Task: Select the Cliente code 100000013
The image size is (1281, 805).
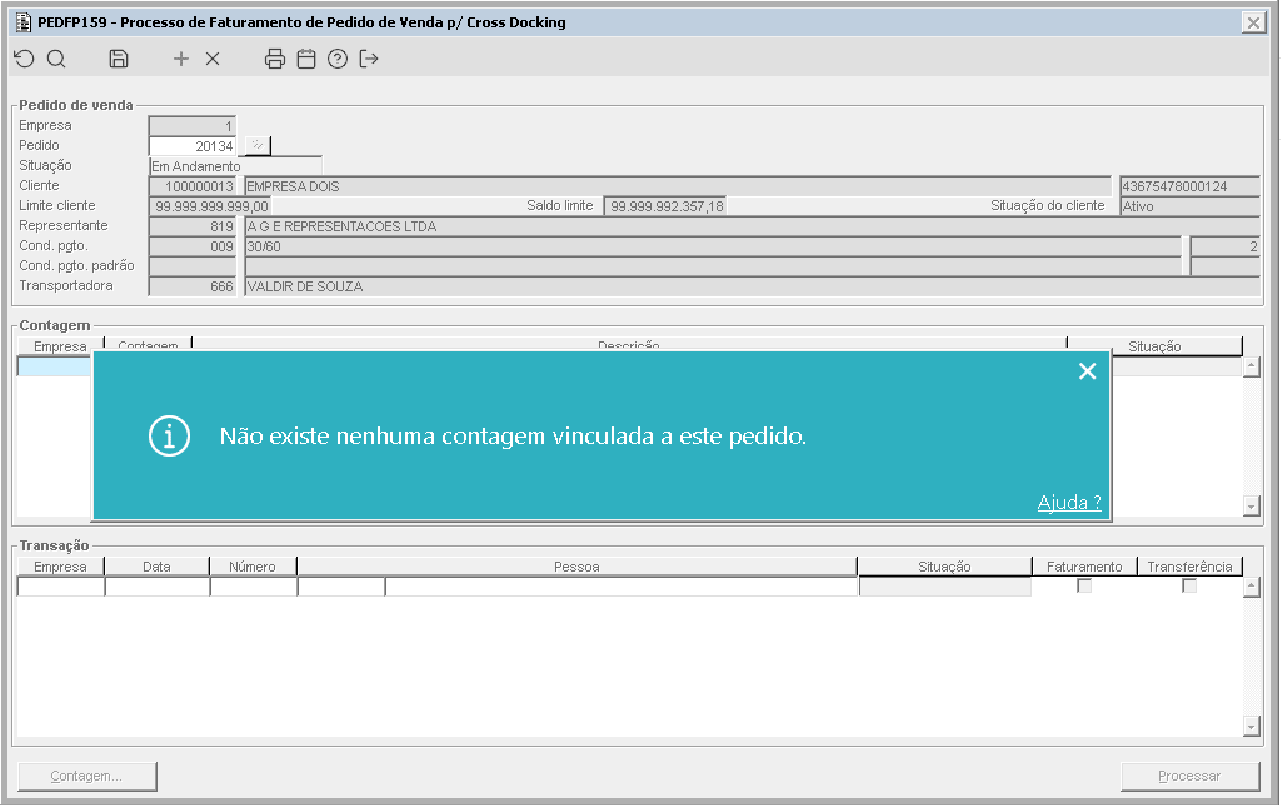Action: [x=192, y=186]
